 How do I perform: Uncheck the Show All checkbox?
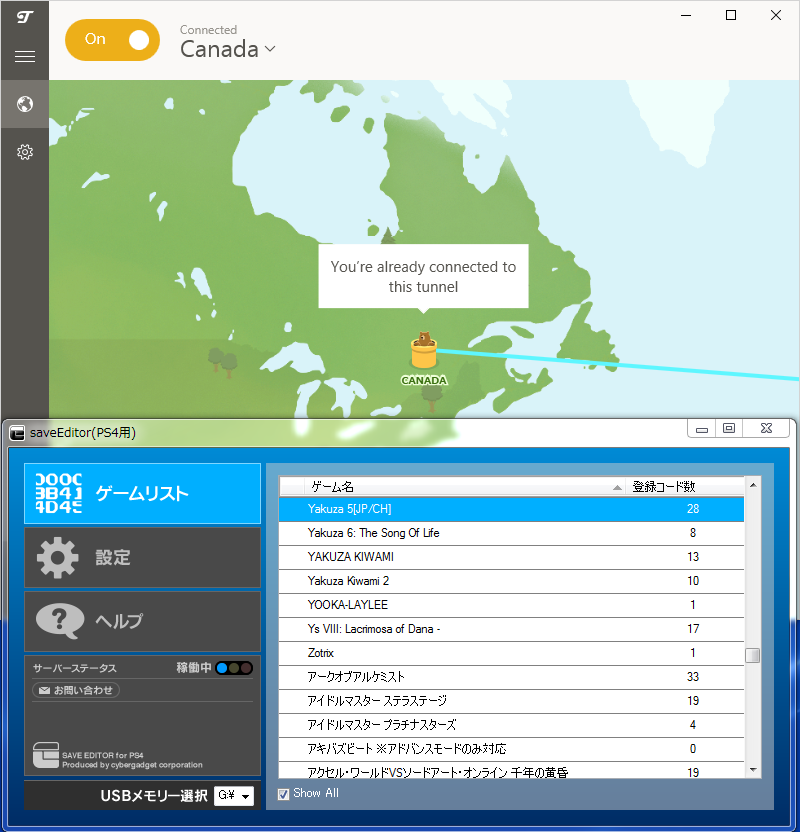click(x=283, y=793)
